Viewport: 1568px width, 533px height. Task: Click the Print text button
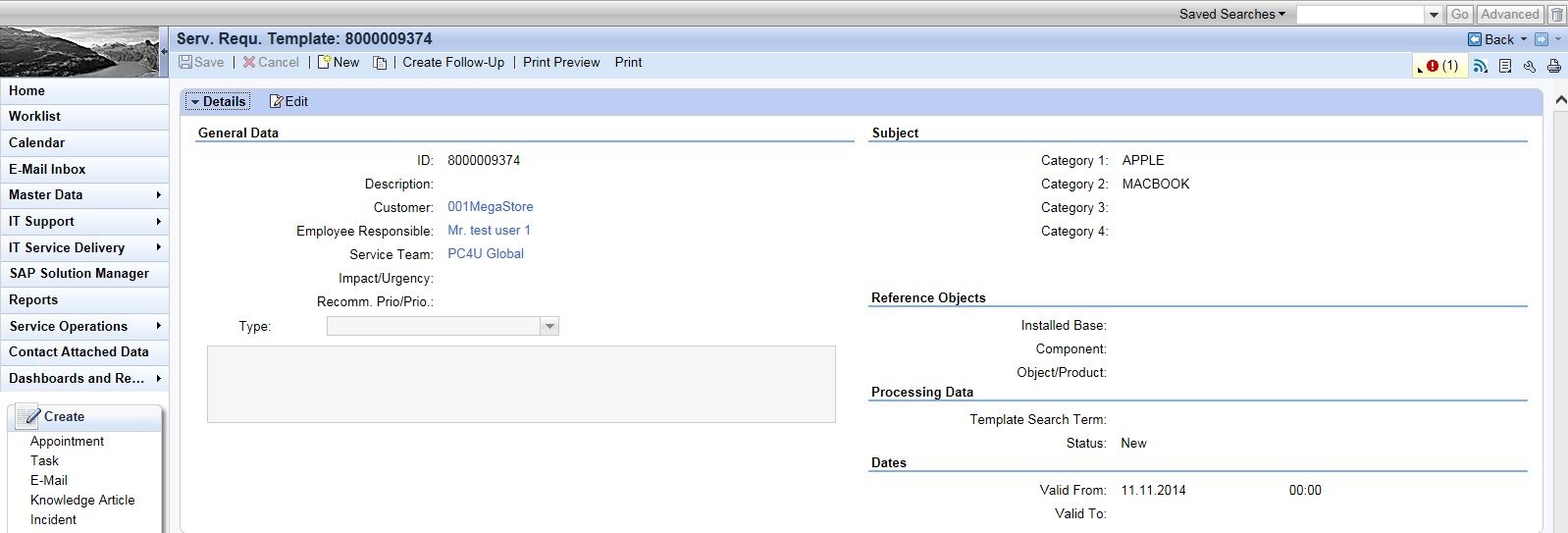(x=628, y=62)
